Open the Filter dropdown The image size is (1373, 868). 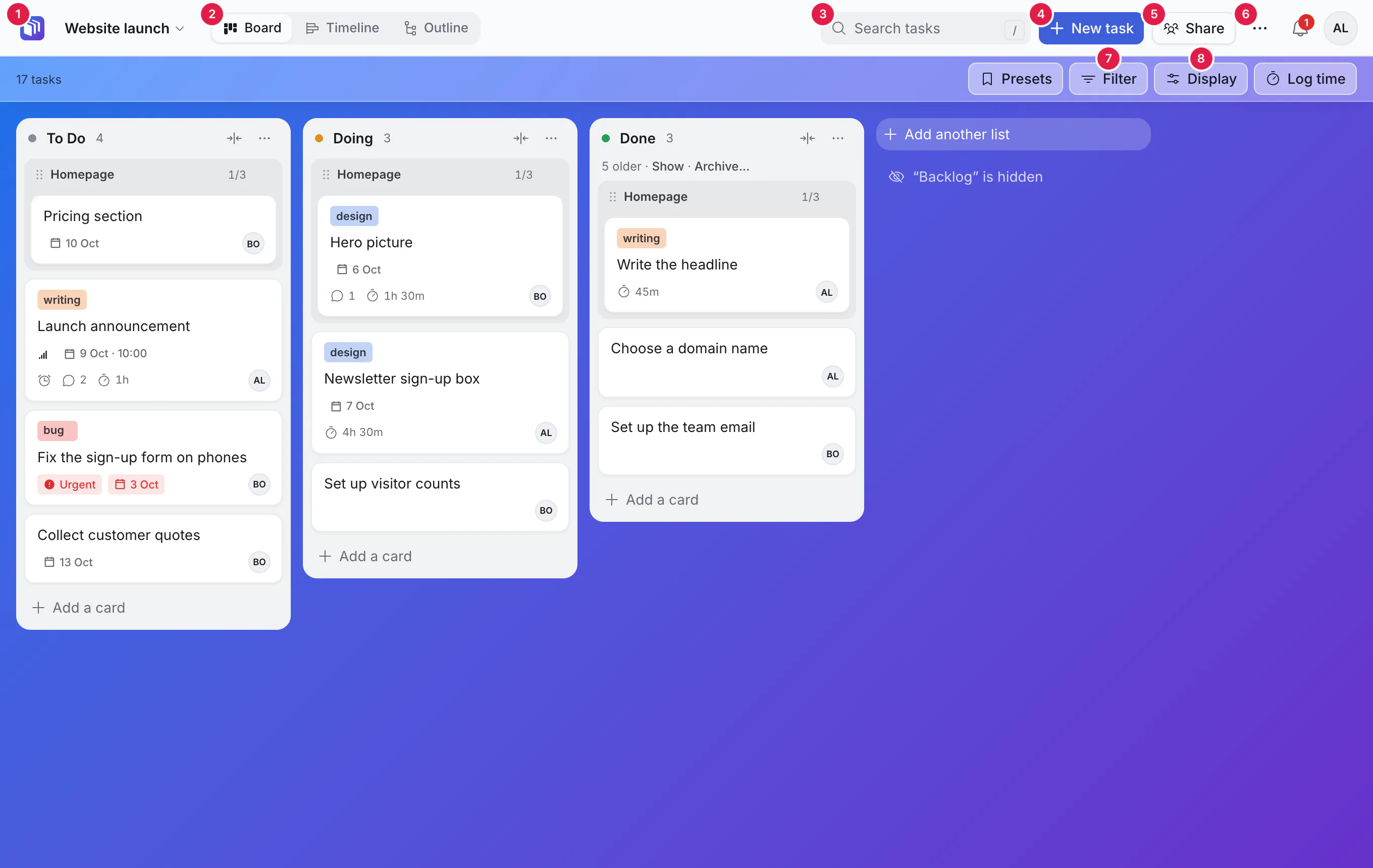coord(1108,79)
